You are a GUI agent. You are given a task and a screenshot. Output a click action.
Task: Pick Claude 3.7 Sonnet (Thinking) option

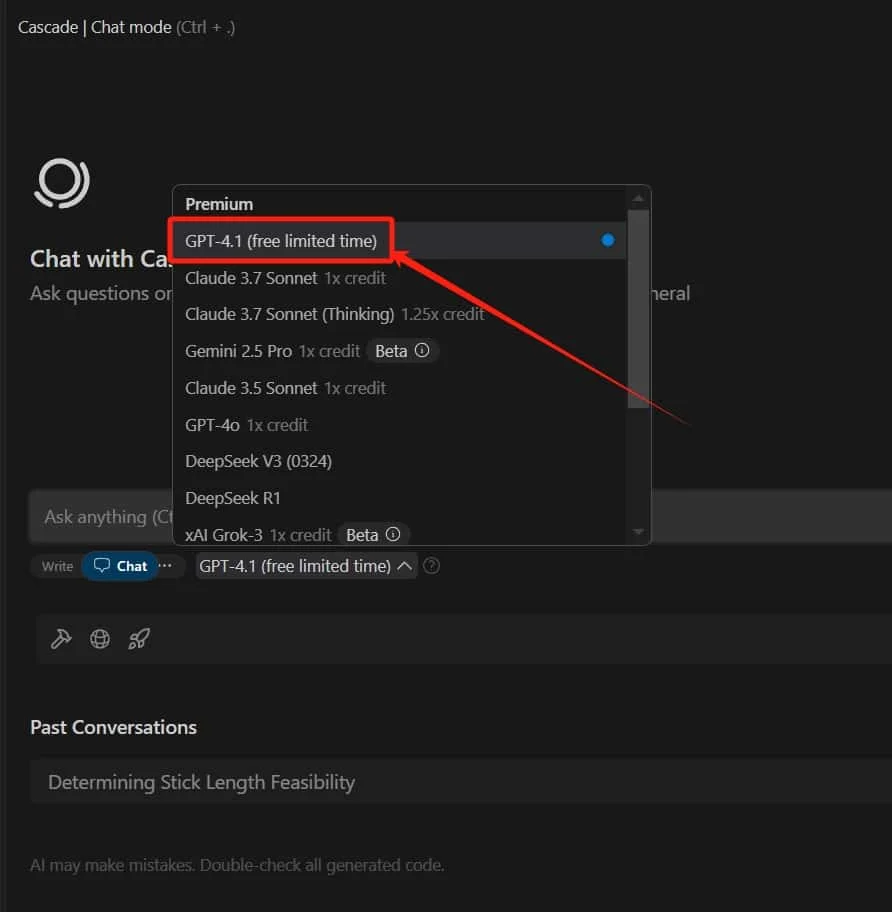400,314
